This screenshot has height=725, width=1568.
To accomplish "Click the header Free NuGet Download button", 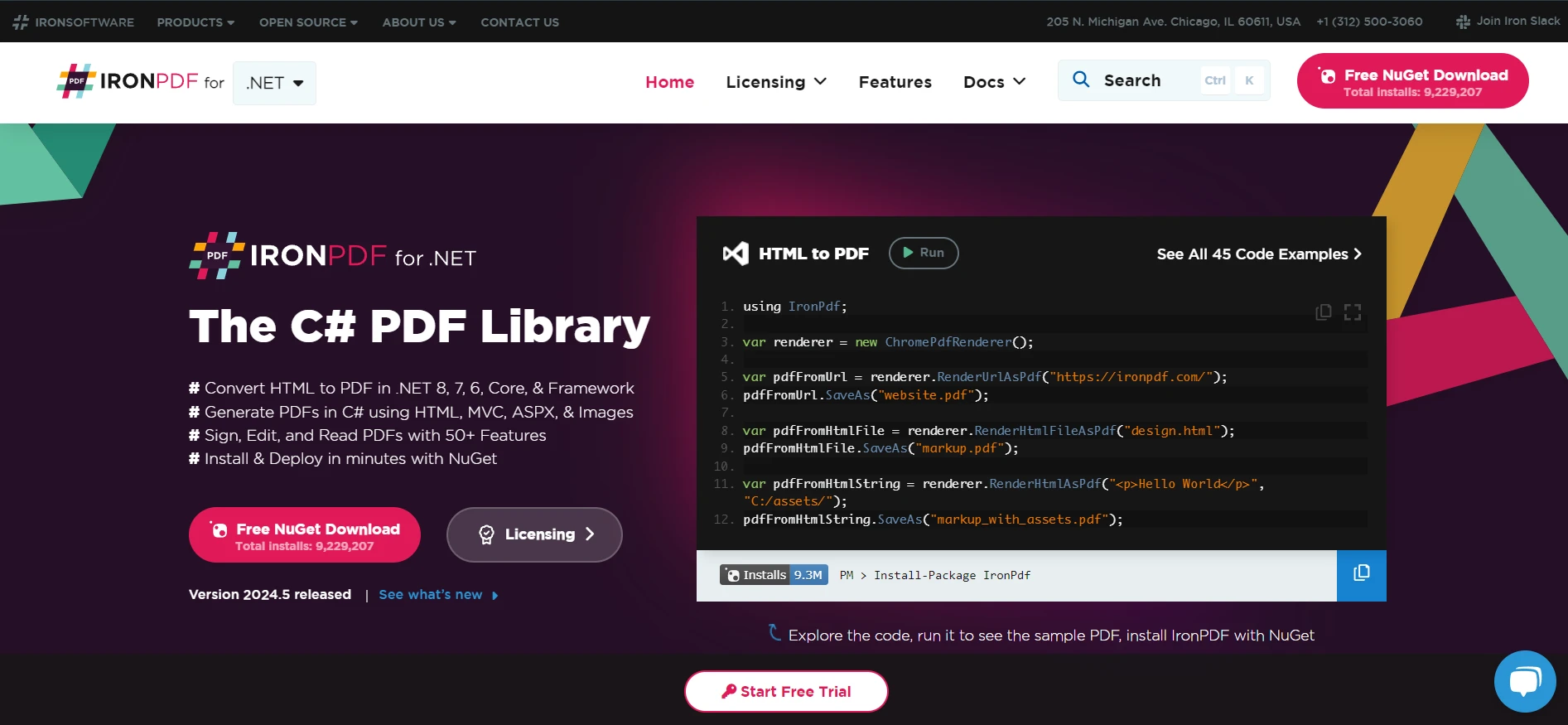I will (x=1412, y=81).
